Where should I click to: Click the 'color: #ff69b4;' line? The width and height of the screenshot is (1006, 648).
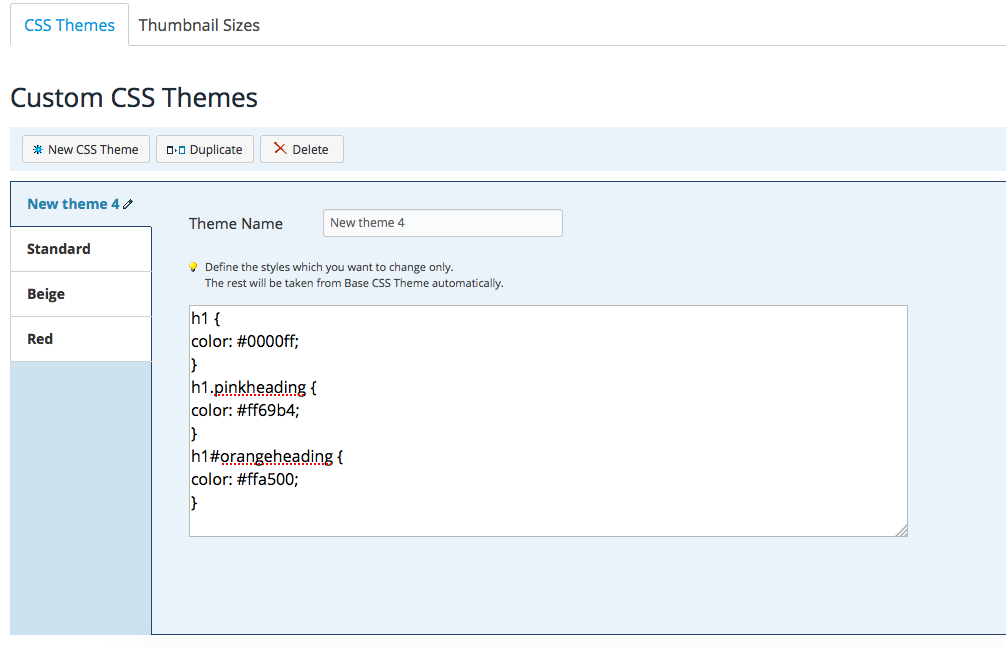tap(245, 411)
